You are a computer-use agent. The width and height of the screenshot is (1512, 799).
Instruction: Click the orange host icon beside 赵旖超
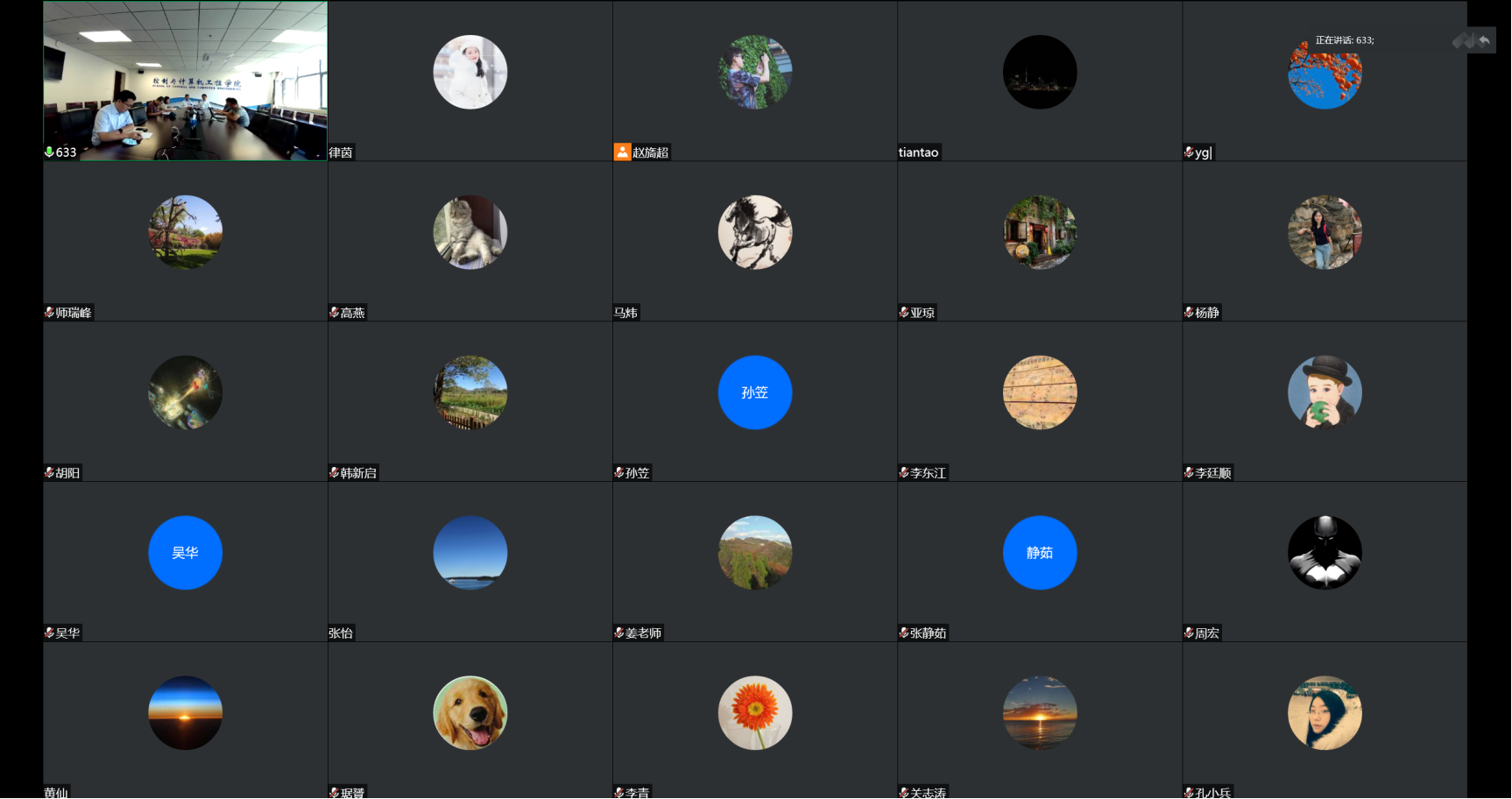[x=622, y=152]
